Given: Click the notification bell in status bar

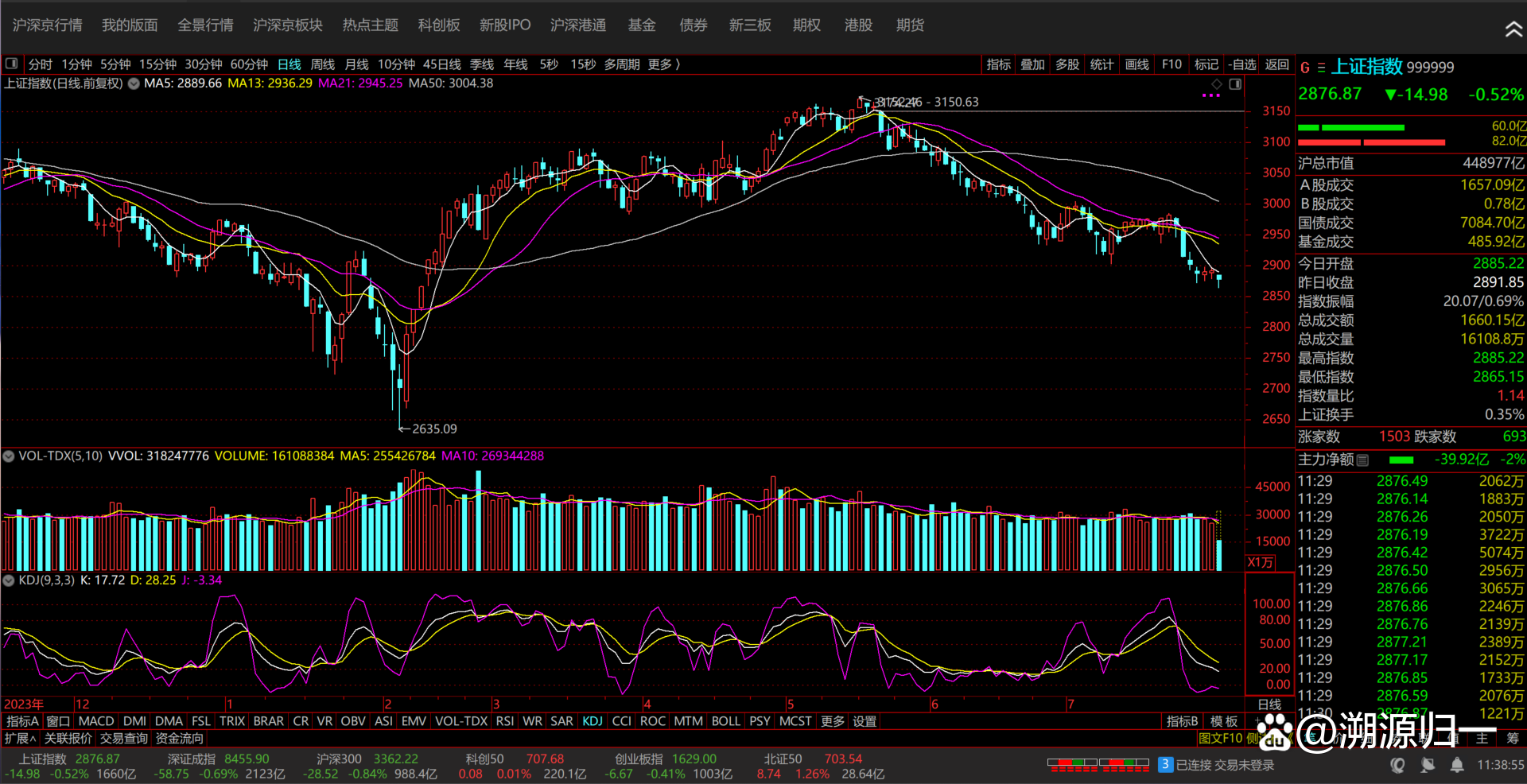Looking at the screenshot, I should tap(1457, 765).
